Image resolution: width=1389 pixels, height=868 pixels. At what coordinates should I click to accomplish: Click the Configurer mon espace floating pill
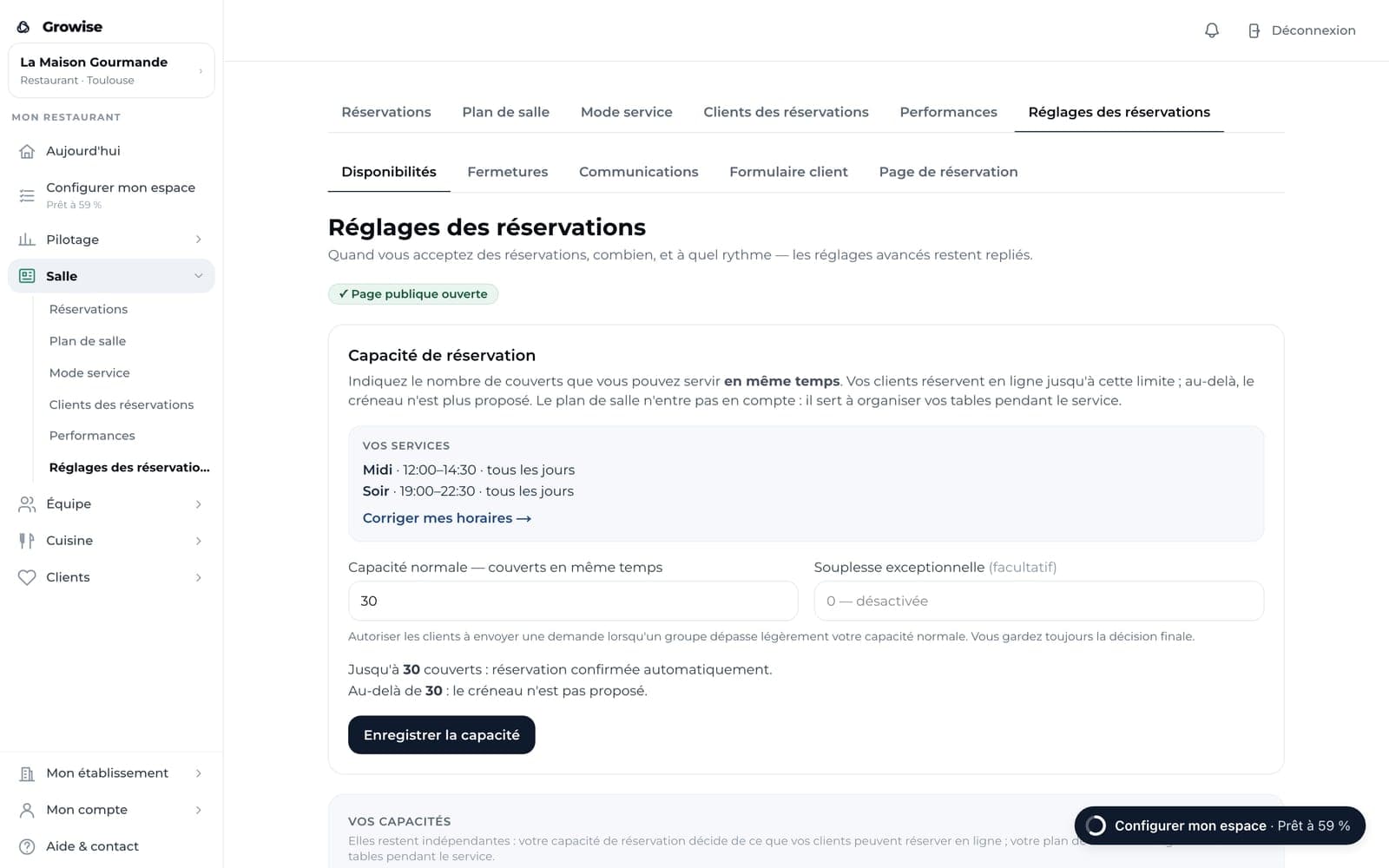pyautogui.click(x=1220, y=825)
